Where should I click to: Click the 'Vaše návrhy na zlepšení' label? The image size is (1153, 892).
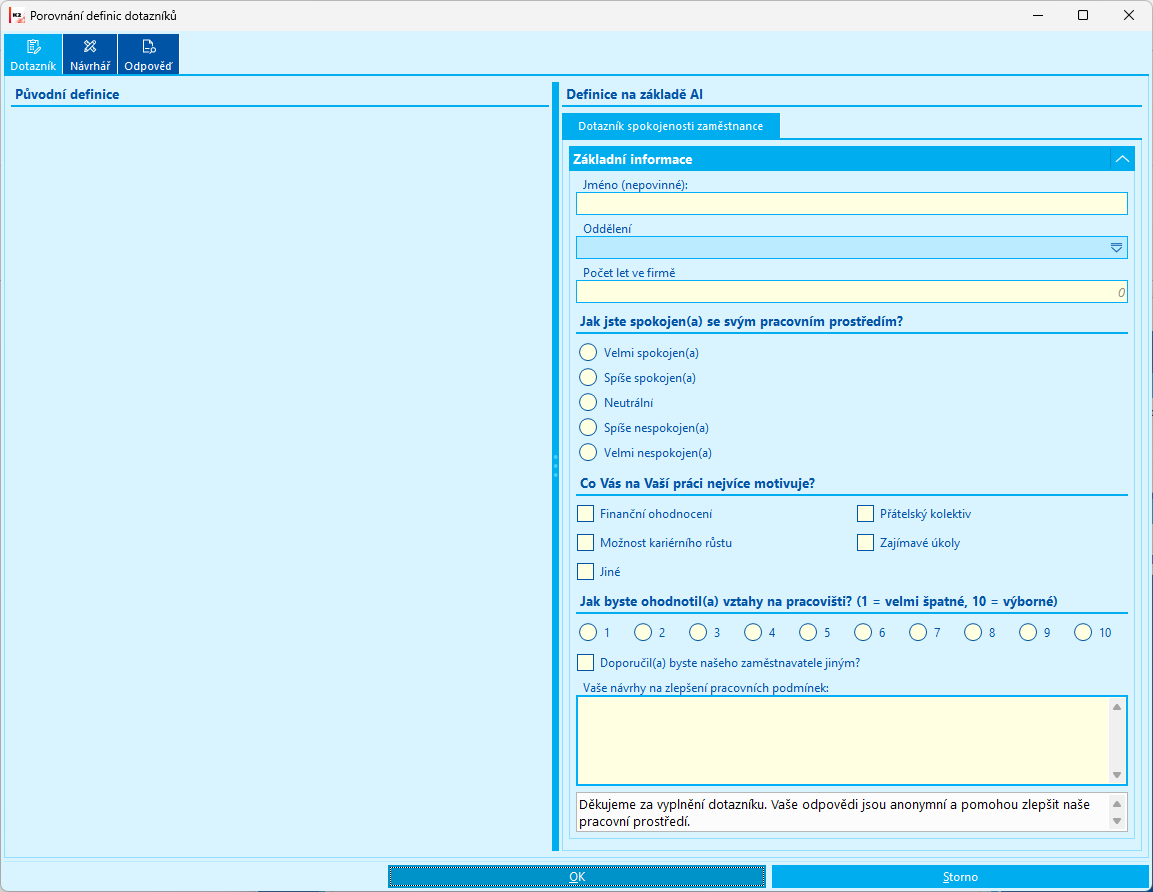[x=706, y=688]
